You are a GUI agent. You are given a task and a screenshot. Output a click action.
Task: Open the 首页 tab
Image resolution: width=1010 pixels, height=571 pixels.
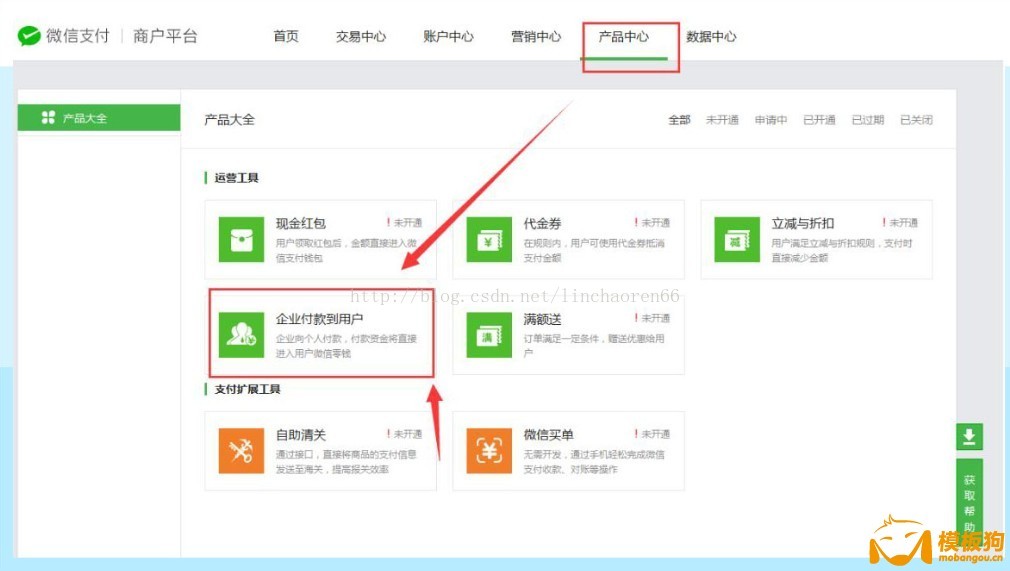(x=286, y=36)
